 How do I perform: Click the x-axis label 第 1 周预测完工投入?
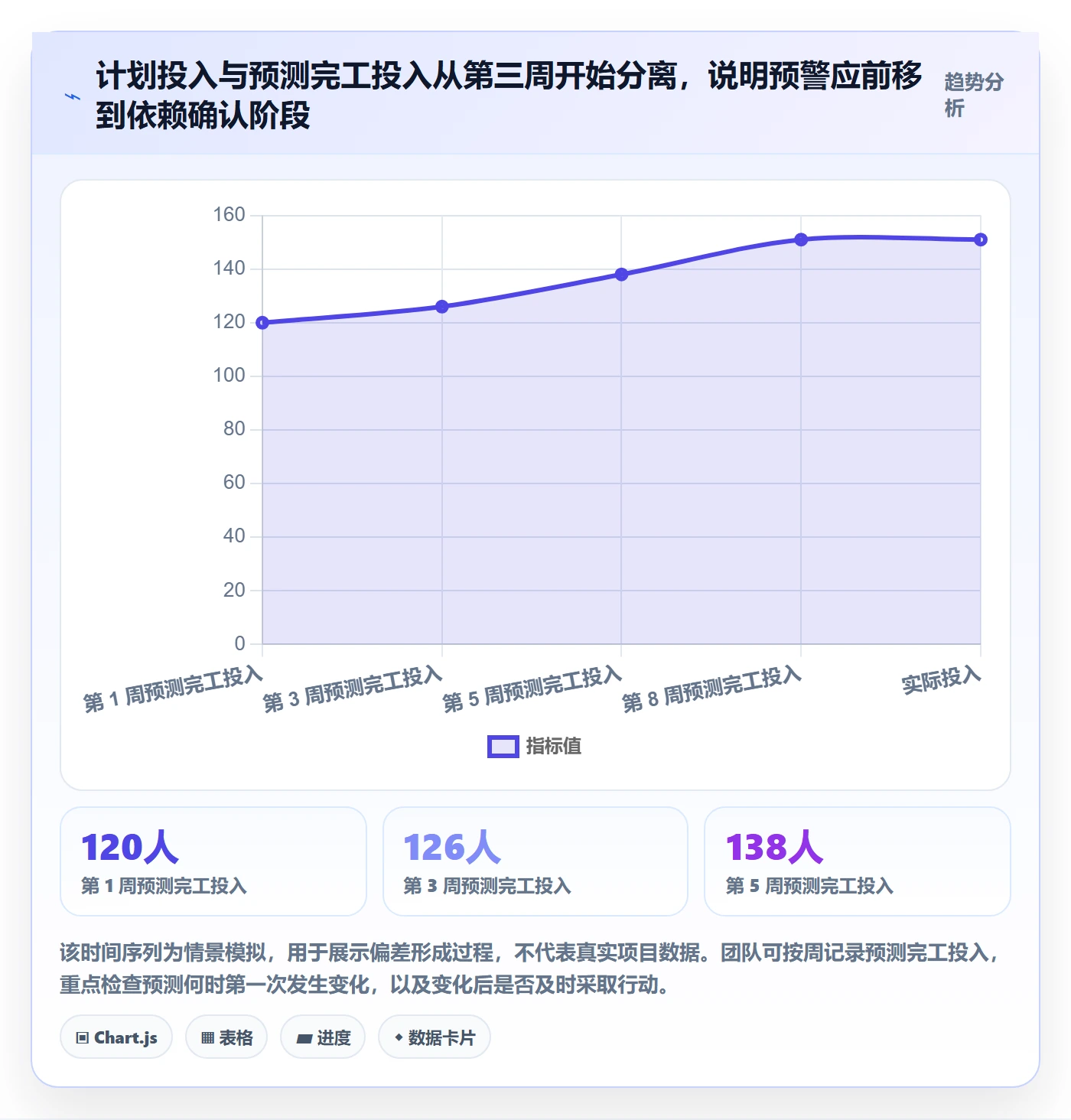(173, 689)
